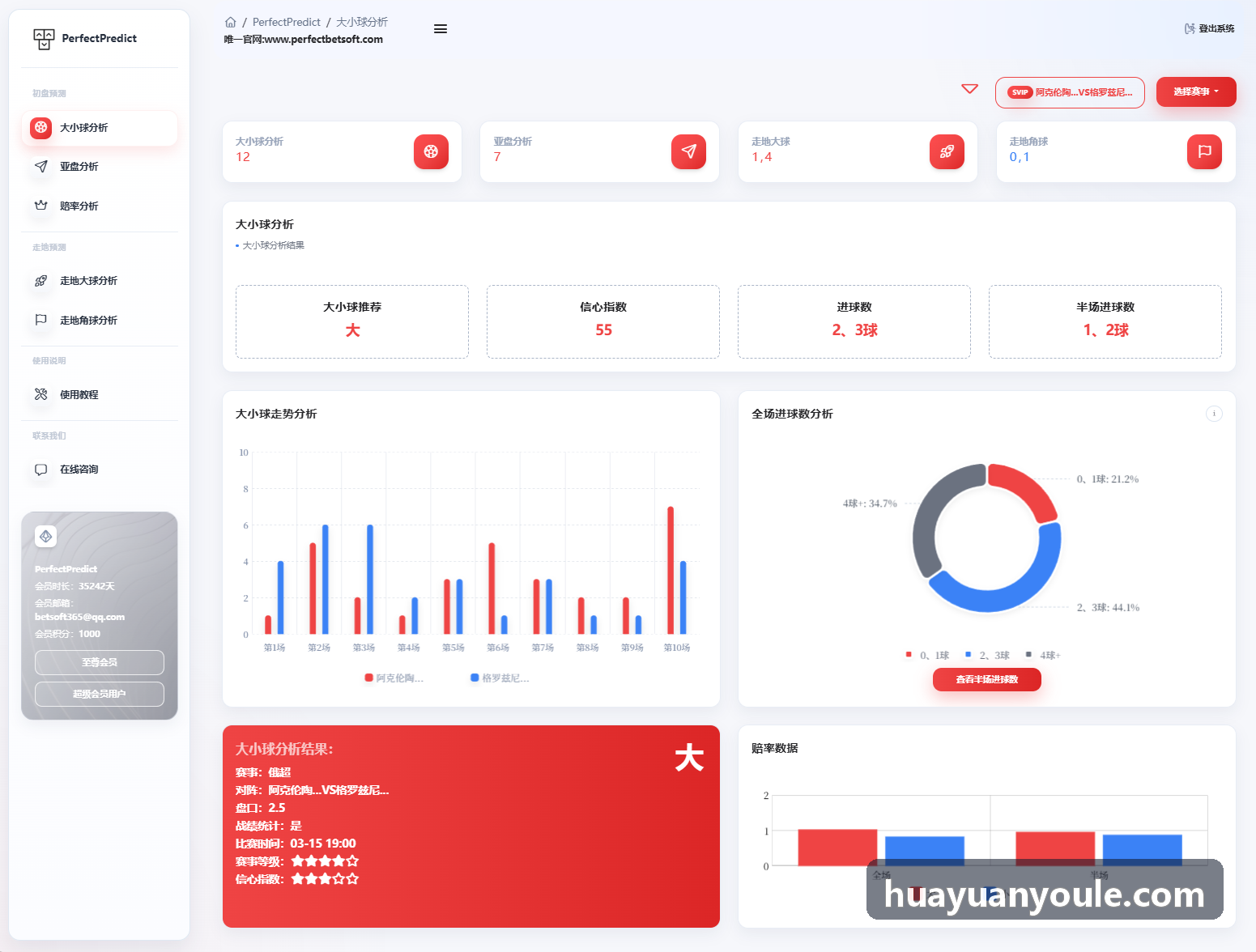
Task: Open the 大小球分析 sidebar menu item
Action: coord(100,128)
